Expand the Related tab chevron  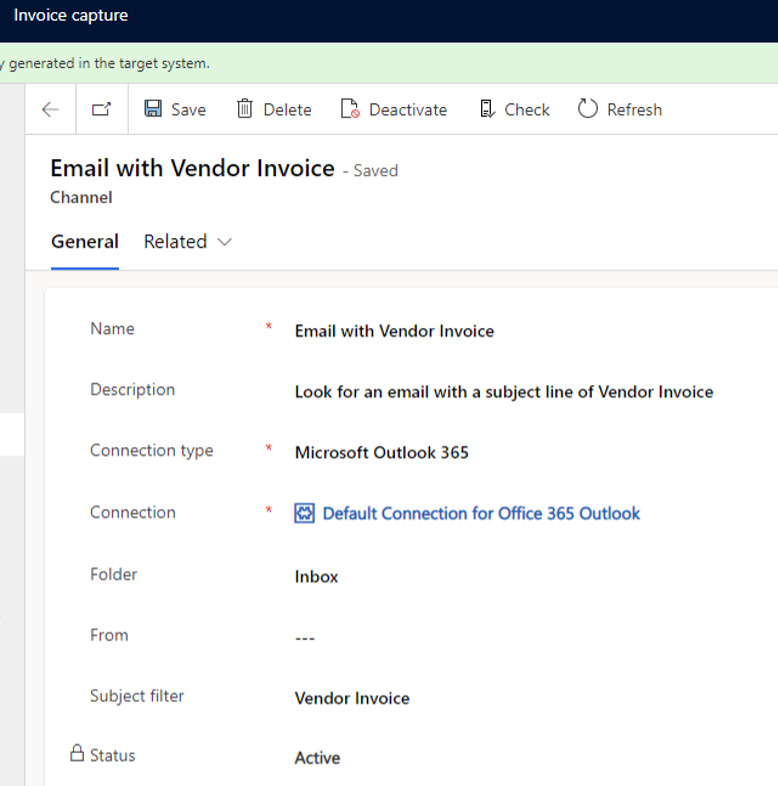(x=225, y=242)
